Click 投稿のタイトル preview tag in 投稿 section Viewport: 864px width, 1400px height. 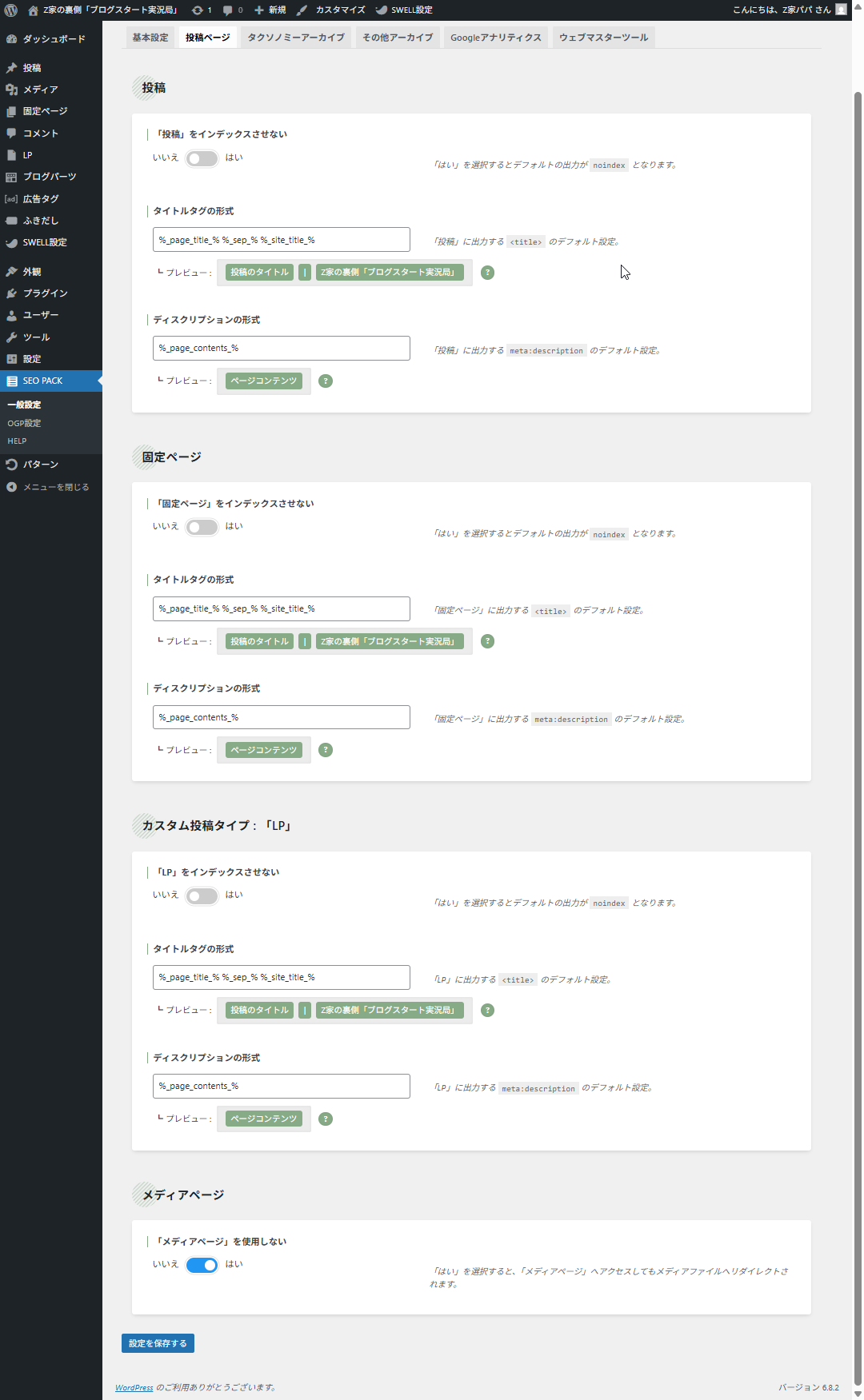click(259, 273)
